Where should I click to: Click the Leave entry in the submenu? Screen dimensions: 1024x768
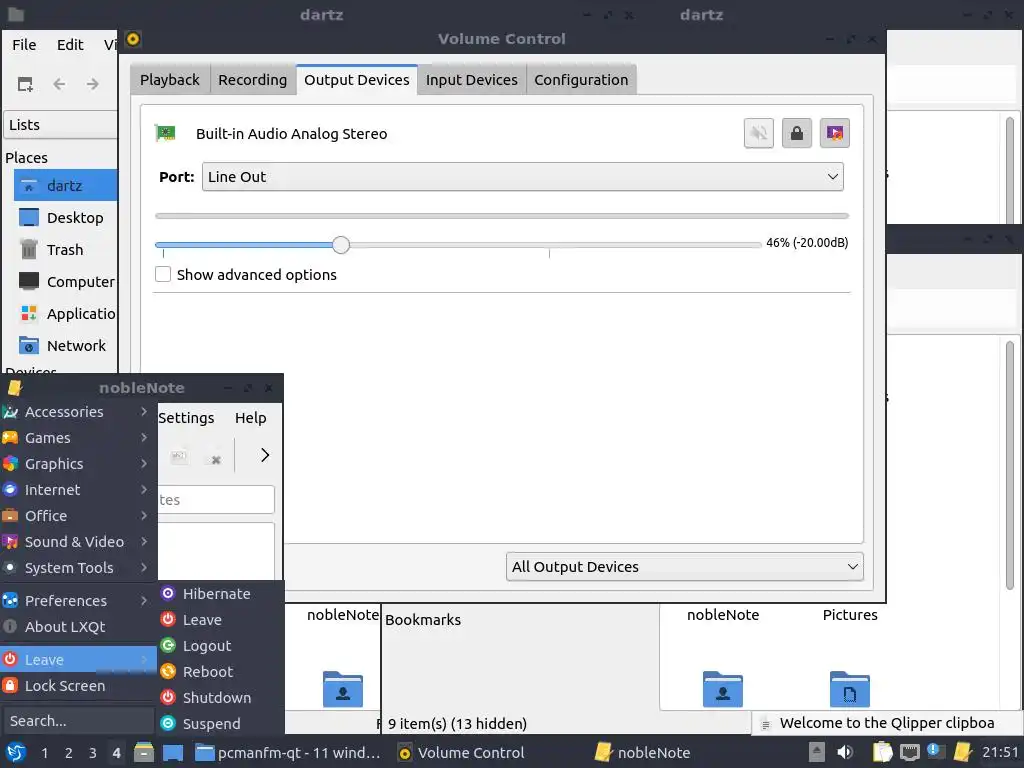click(221, 620)
